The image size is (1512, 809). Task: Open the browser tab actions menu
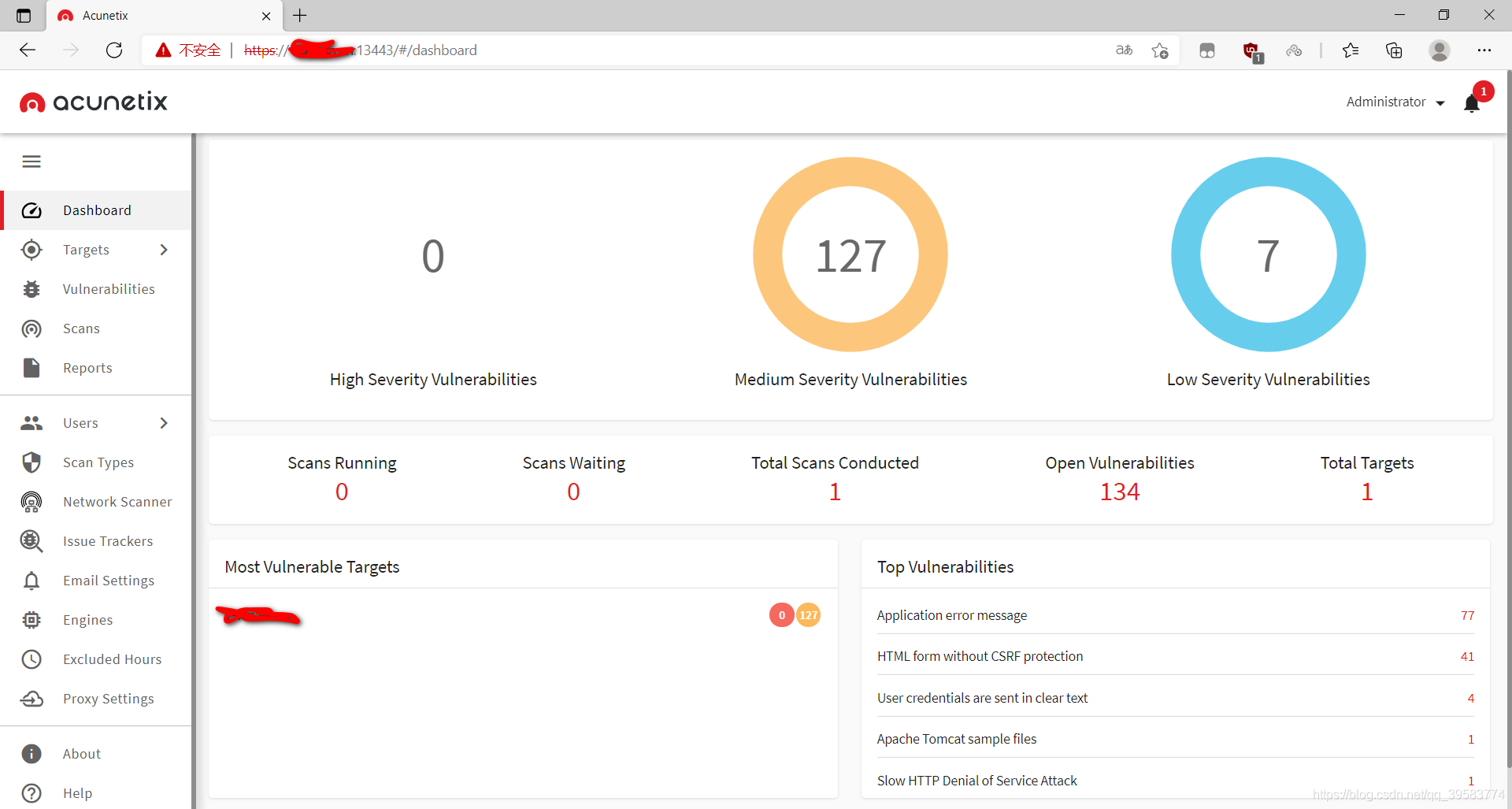pos(24,16)
